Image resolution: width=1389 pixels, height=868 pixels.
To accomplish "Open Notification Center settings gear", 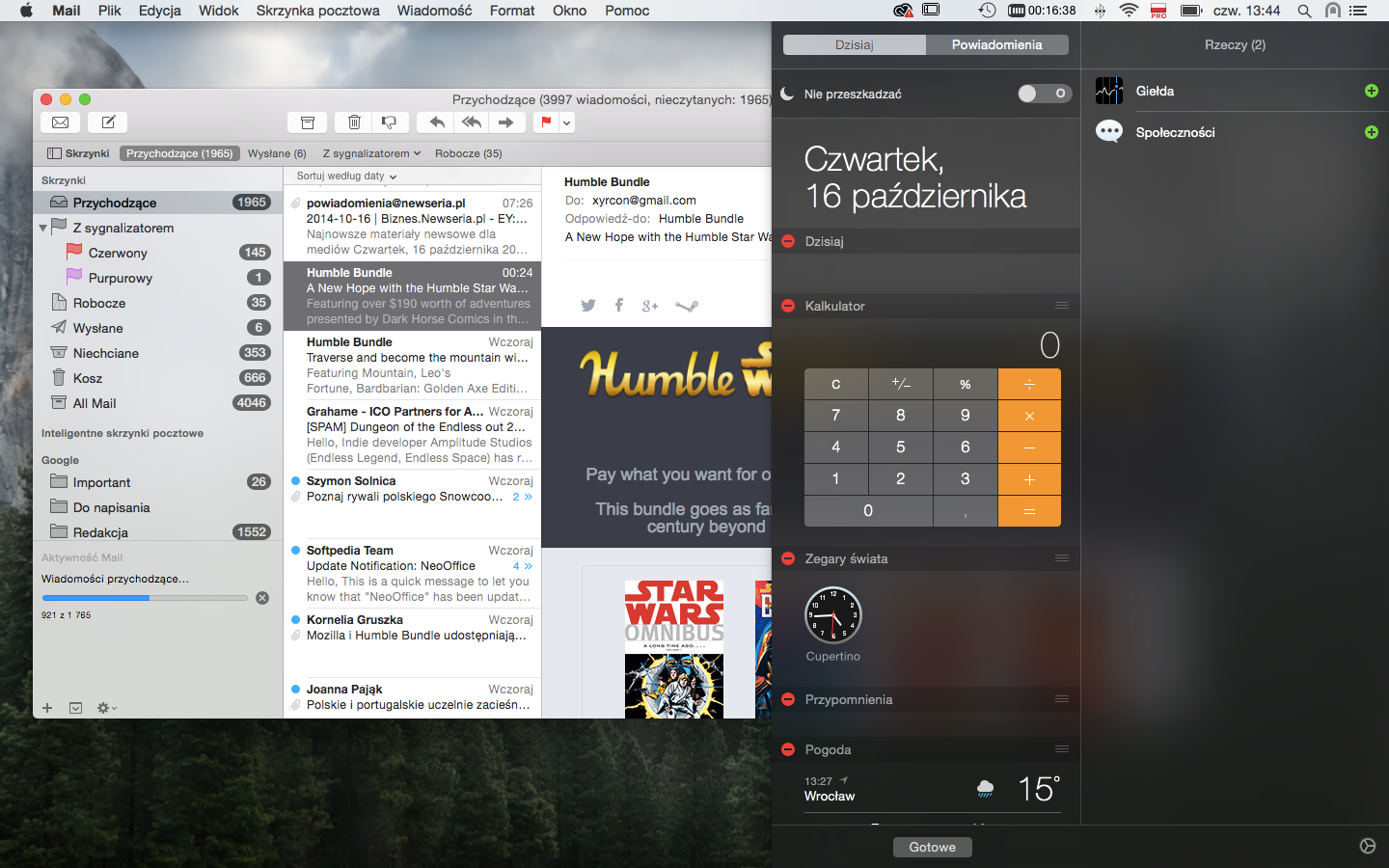I will 1368,846.
